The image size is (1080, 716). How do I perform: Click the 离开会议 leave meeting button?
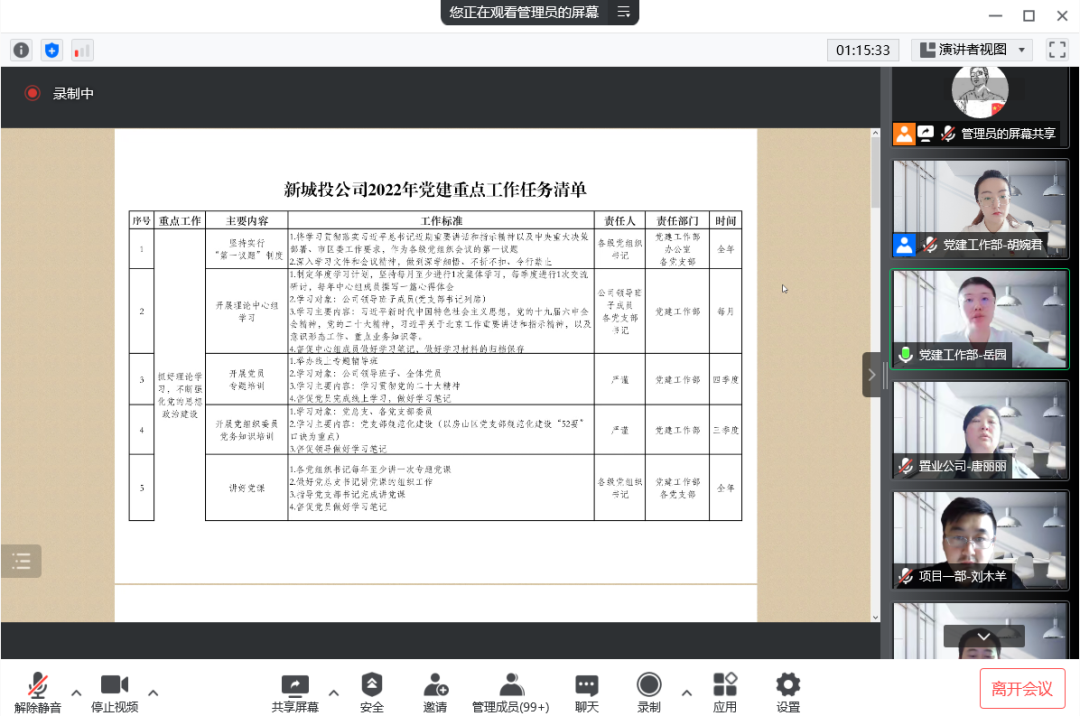pyautogui.click(x=1022, y=688)
